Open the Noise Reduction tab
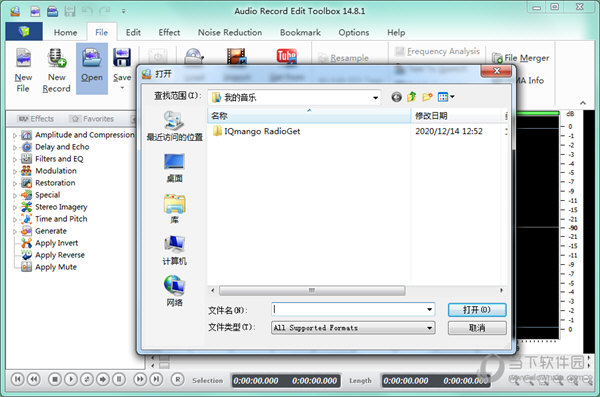600x397 pixels. (230, 33)
